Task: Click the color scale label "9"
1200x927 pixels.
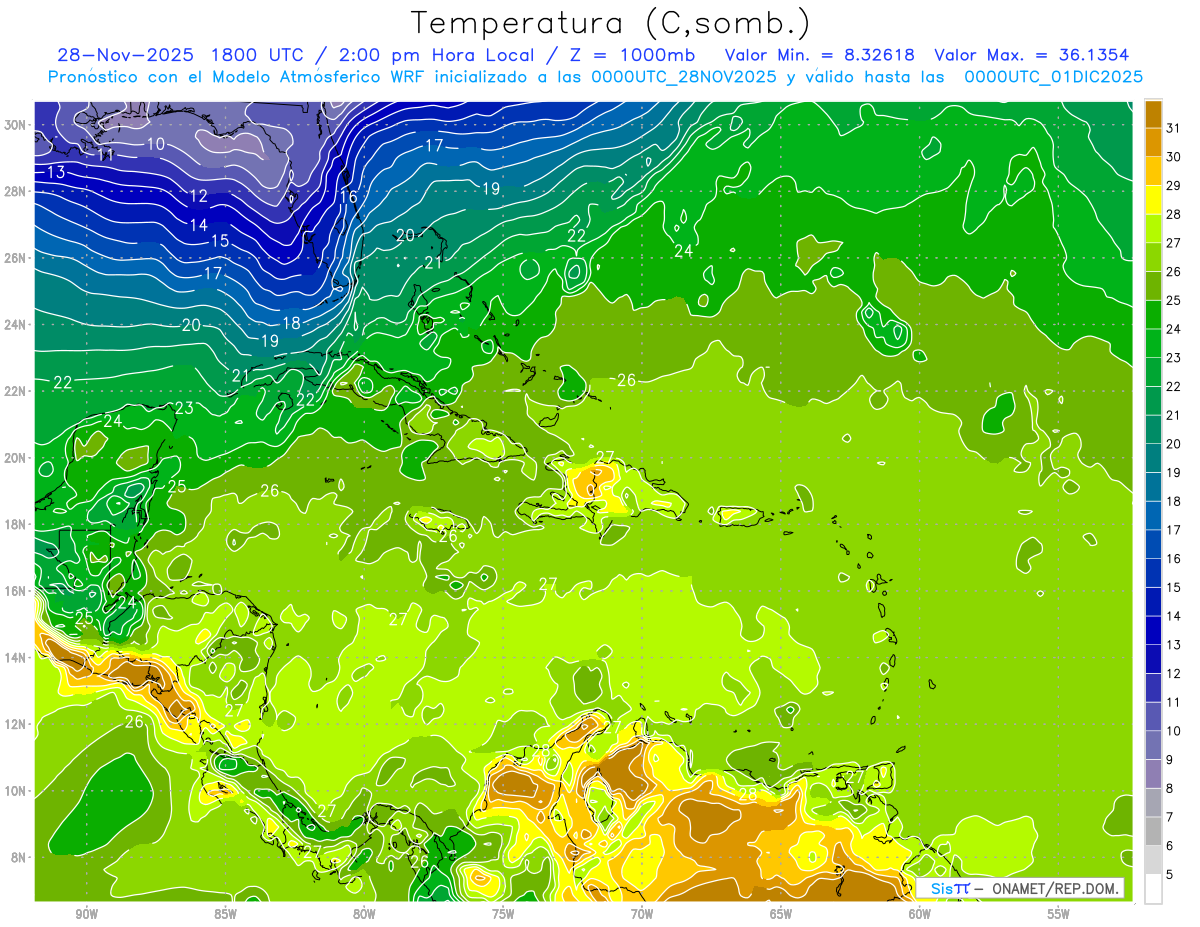Action: tap(1171, 759)
